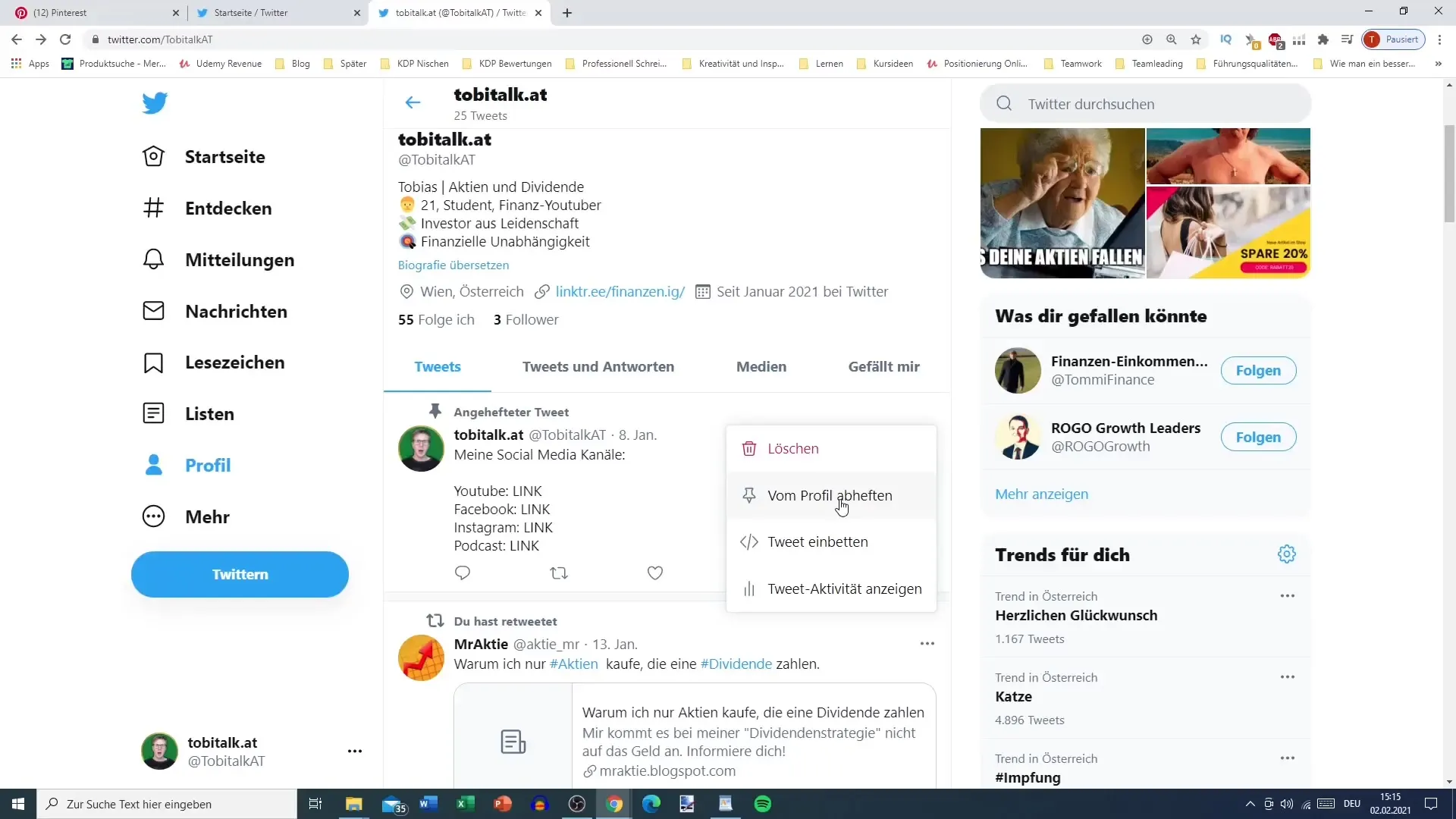The image size is (1456, 819).
Task: Click 3 Follower count
Action: 526,320
